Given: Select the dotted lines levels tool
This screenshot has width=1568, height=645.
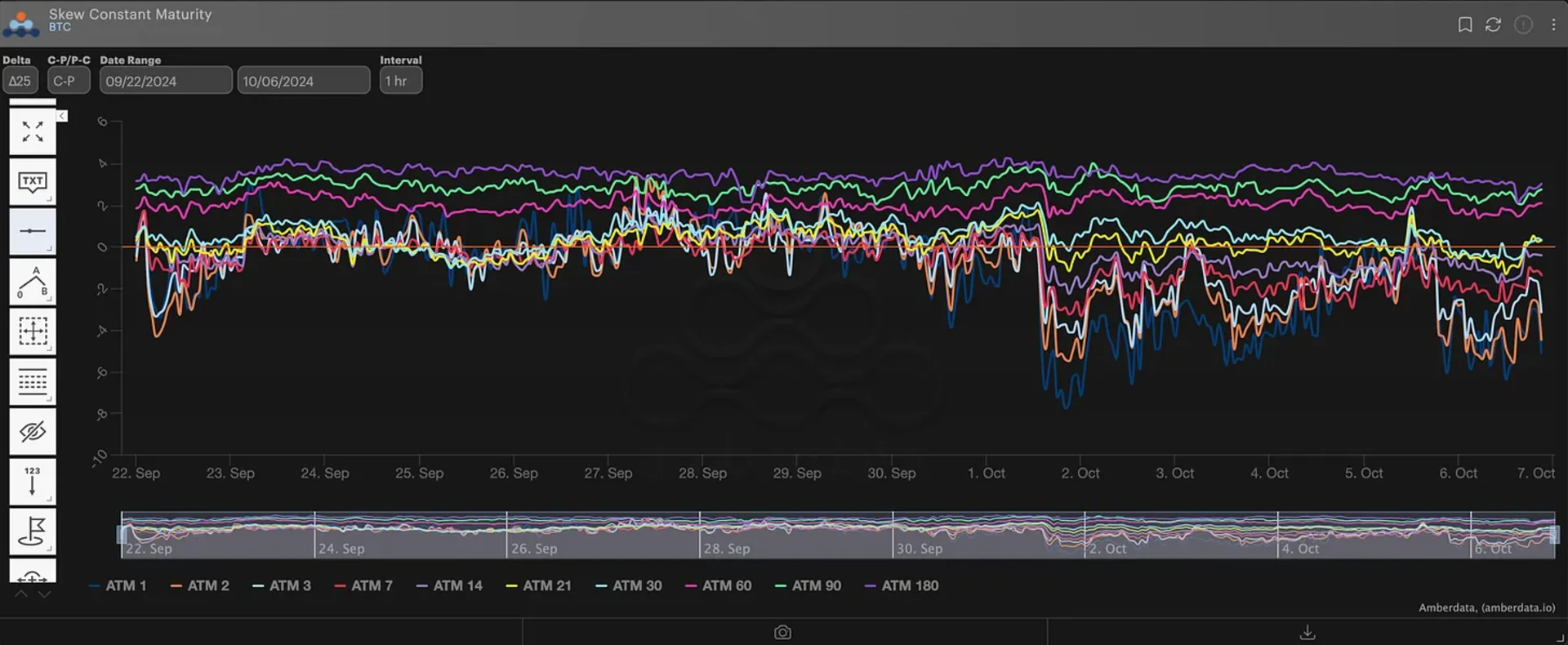Looking at the screenshot, I should pyautogui.click(x=33, y=381).
